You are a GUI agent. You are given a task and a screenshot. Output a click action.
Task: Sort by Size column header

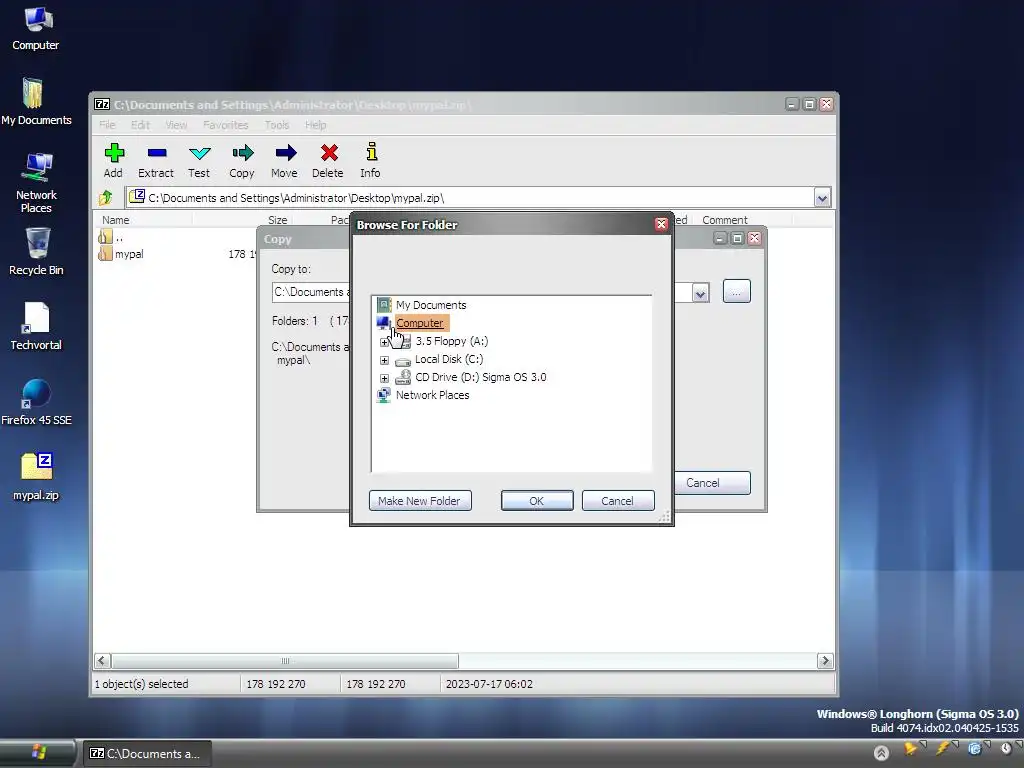[x=277, y=220]
